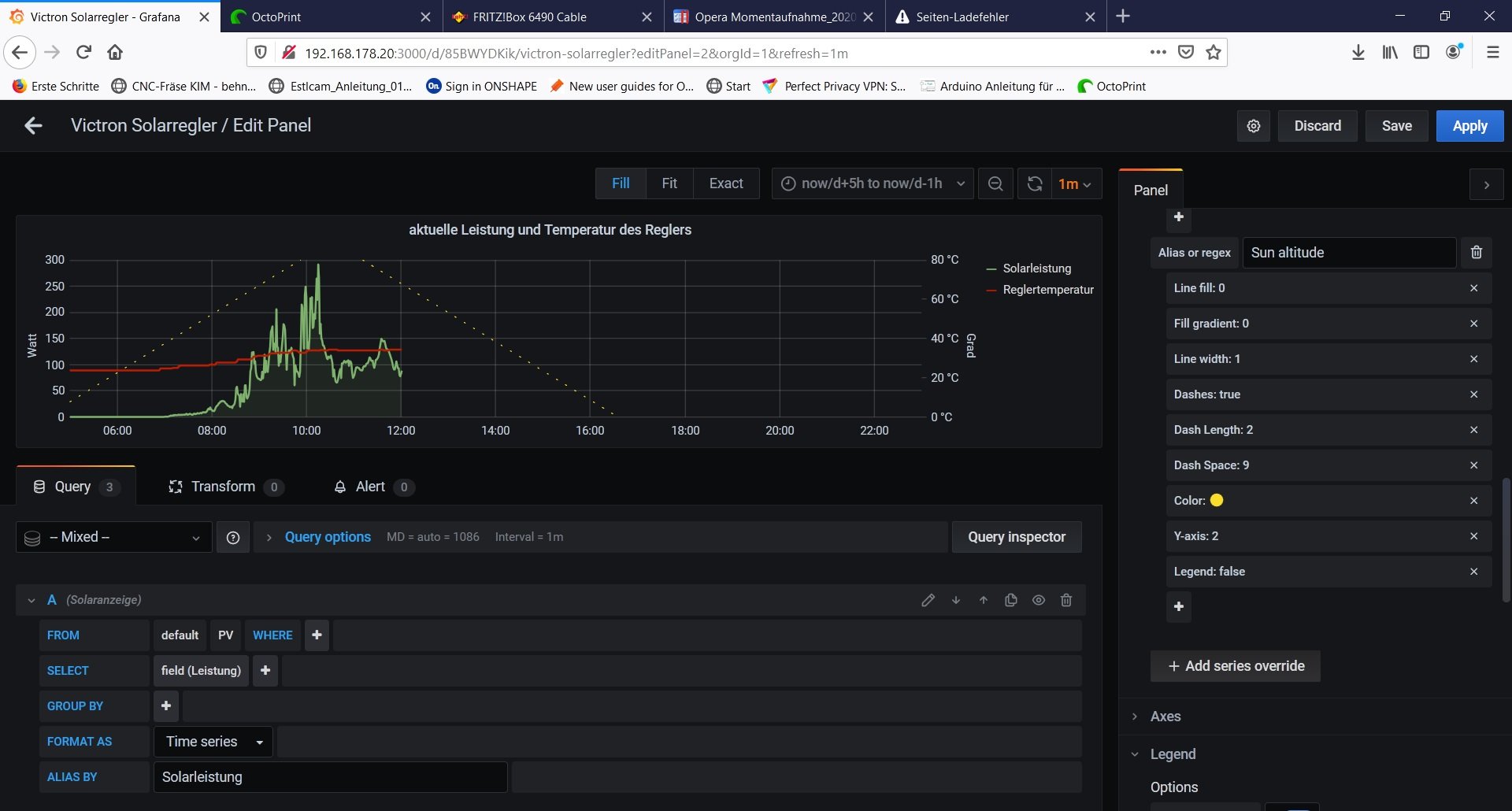The image size is (1512, 811).
Task: Click the yellow Color swatch override
Action: (x=1217, y=501)
